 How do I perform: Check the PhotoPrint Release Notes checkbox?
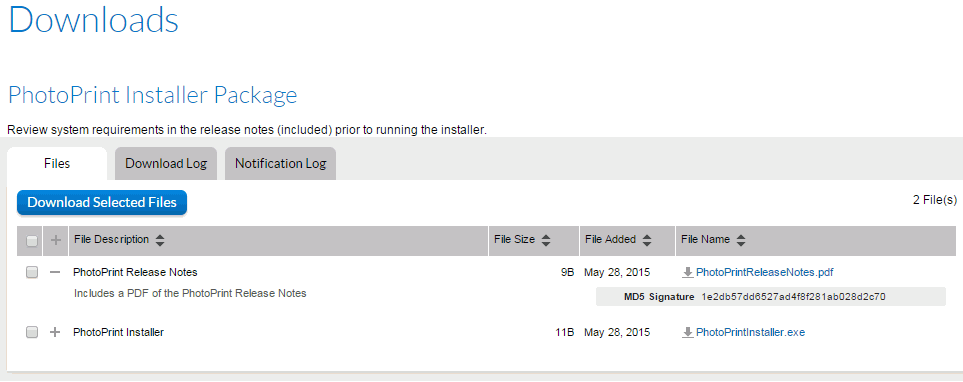(32, 272)
